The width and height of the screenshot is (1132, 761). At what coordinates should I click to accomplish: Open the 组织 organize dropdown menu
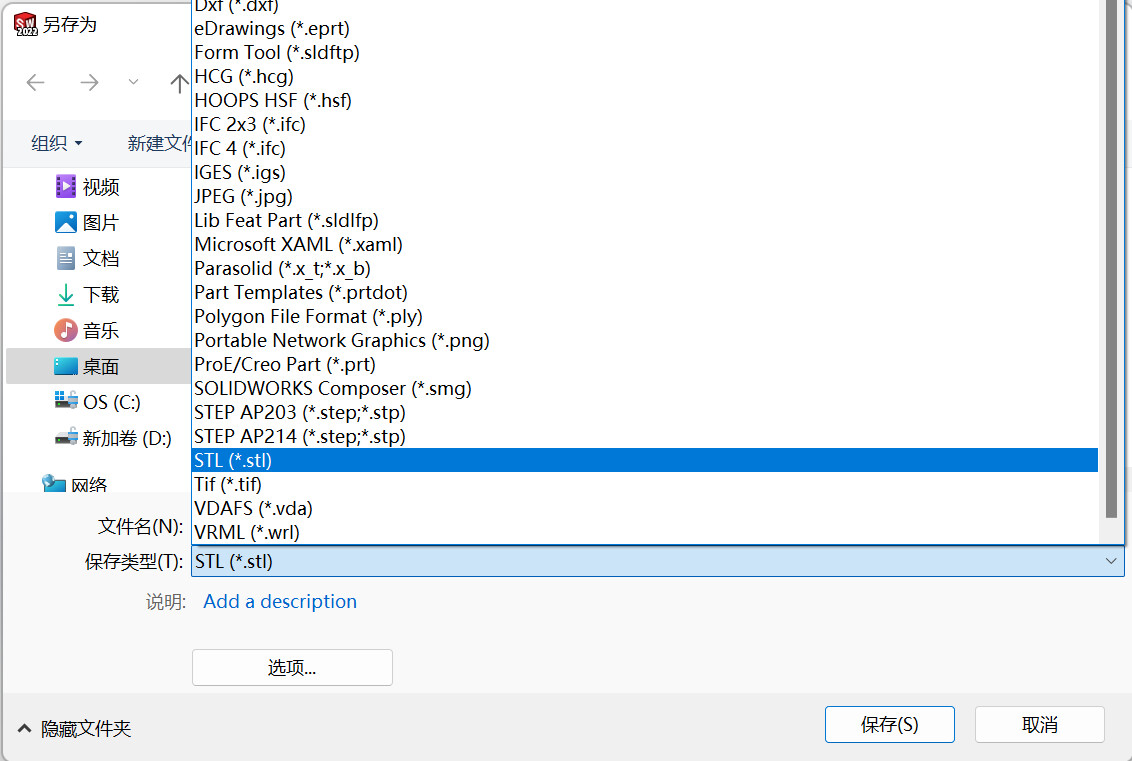click(x=56, y=143)
